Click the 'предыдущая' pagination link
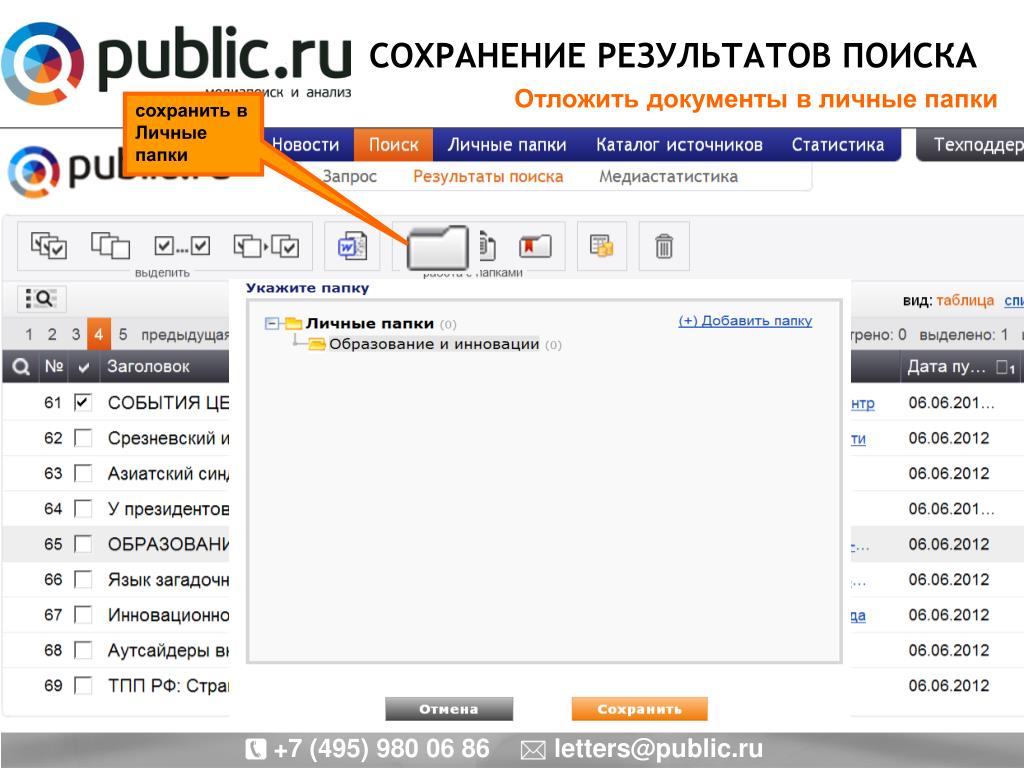This screenshot has height=768, width=1024. 185,335
